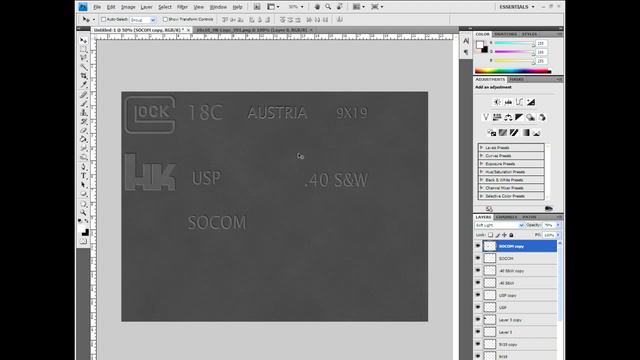Viewport: 640px width, 360px height.
Task: Hide the USP copy layer
Action: click(478, 295)
